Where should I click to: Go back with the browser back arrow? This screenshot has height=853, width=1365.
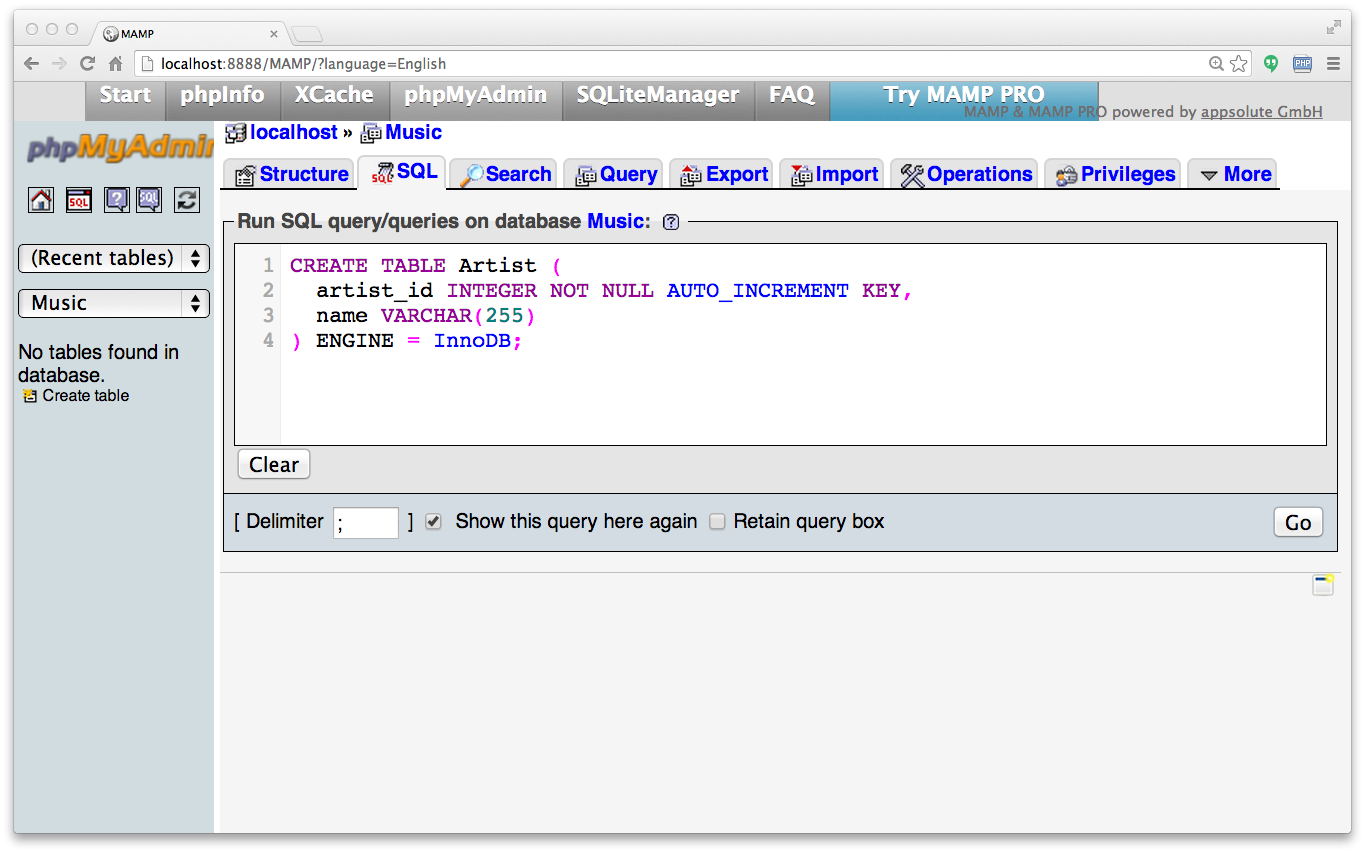pyautogui.click(x=31, y=63)
